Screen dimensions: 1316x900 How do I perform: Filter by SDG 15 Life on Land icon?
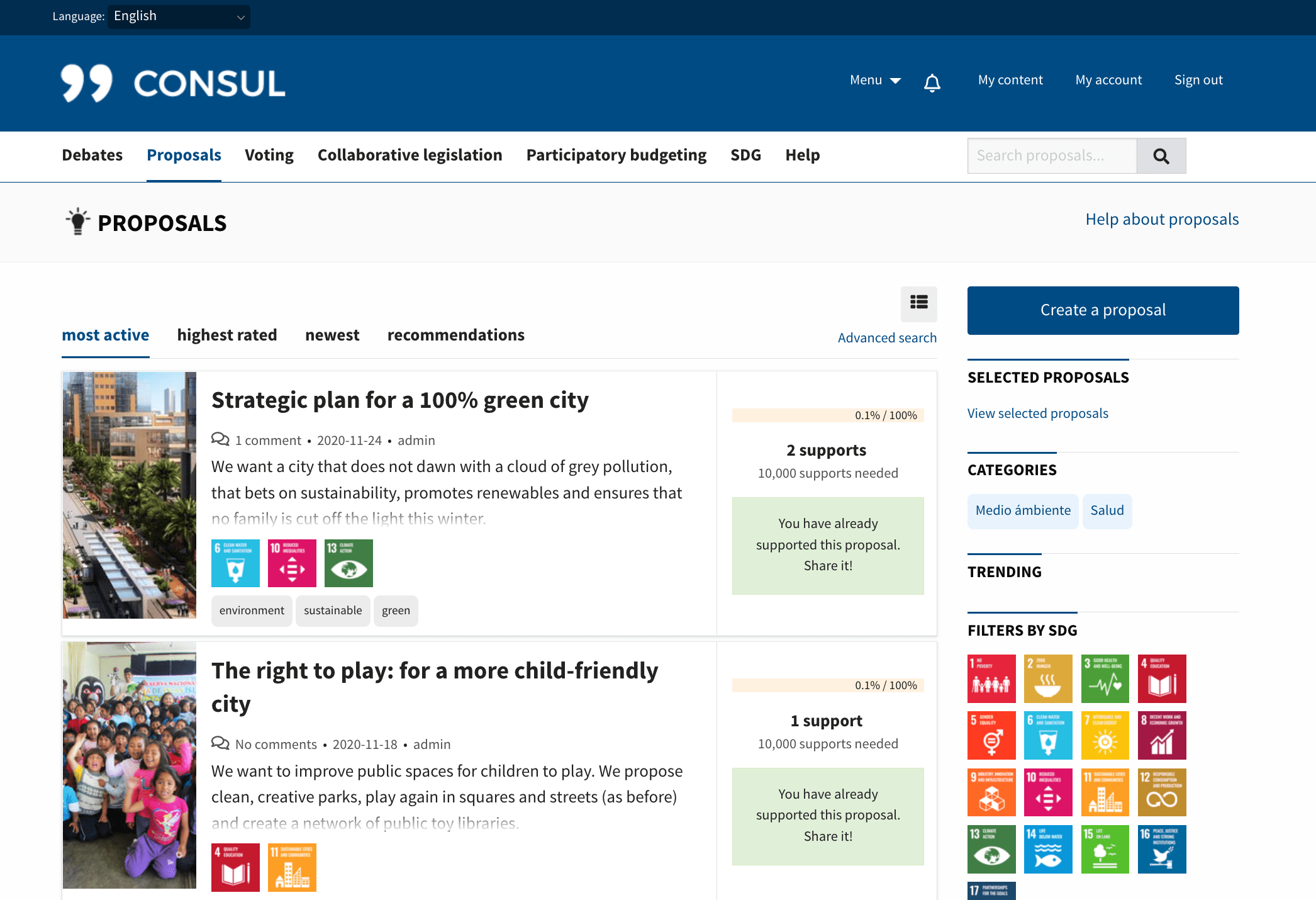pos(1105,849)
